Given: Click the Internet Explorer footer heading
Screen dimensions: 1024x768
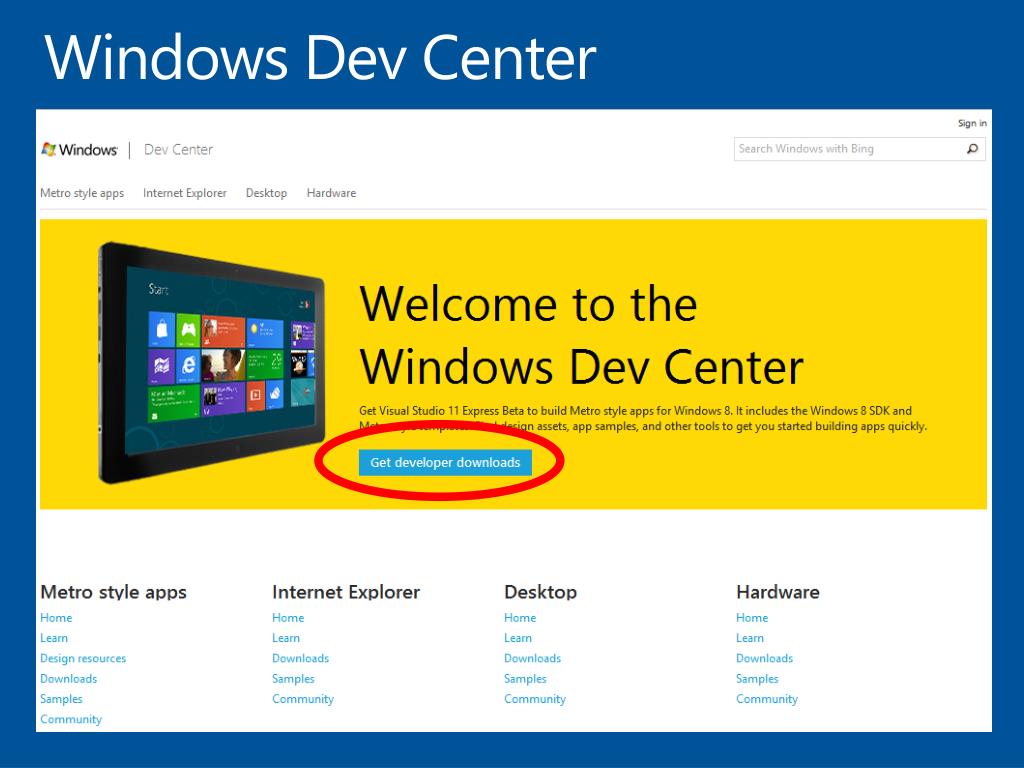Looking at the screenshot, I should tap(345, 592).
